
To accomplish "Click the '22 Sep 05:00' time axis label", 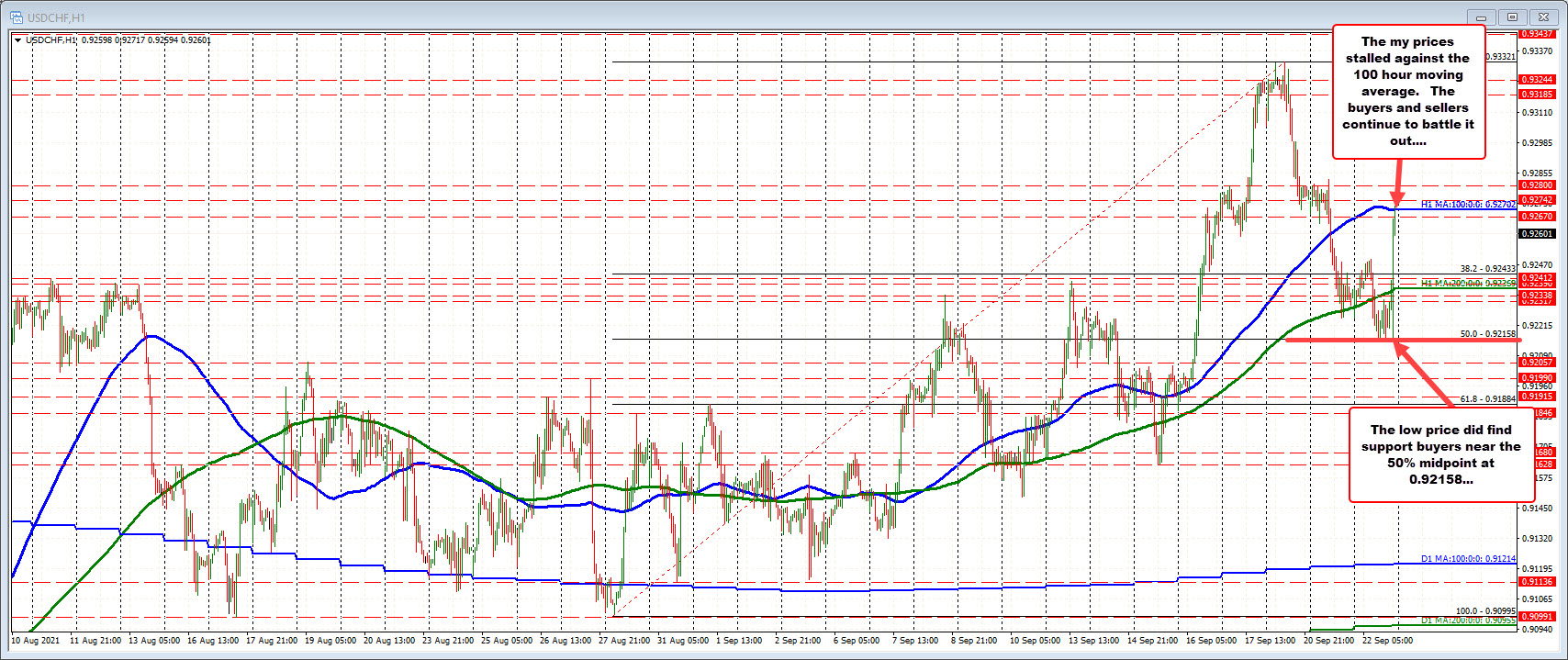I will click(1386, 640).
